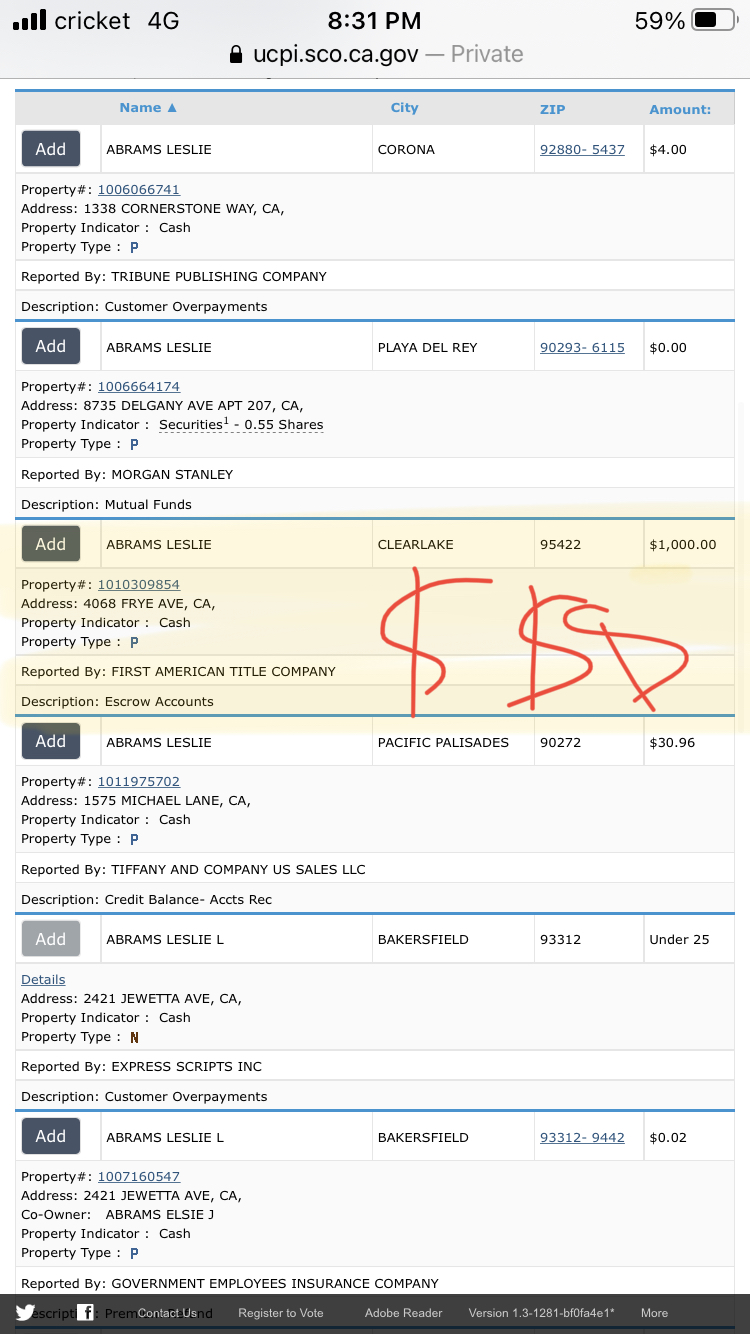This screenshot has width=750, height=1334.
Task: Open Adobe Reader footer link
Action: click(403, 1313)
